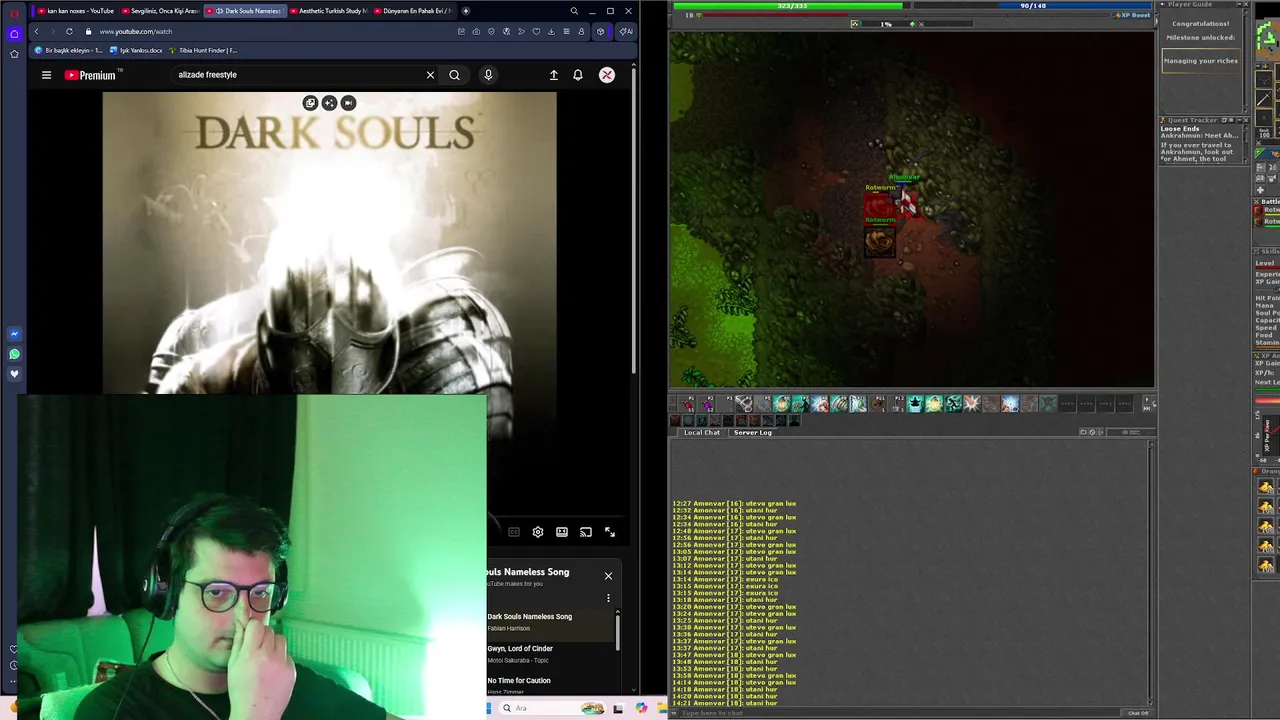The width and height of the screenshot is (1280, 720).
Task: Cast the video to a device
Action: pos(586,532)
